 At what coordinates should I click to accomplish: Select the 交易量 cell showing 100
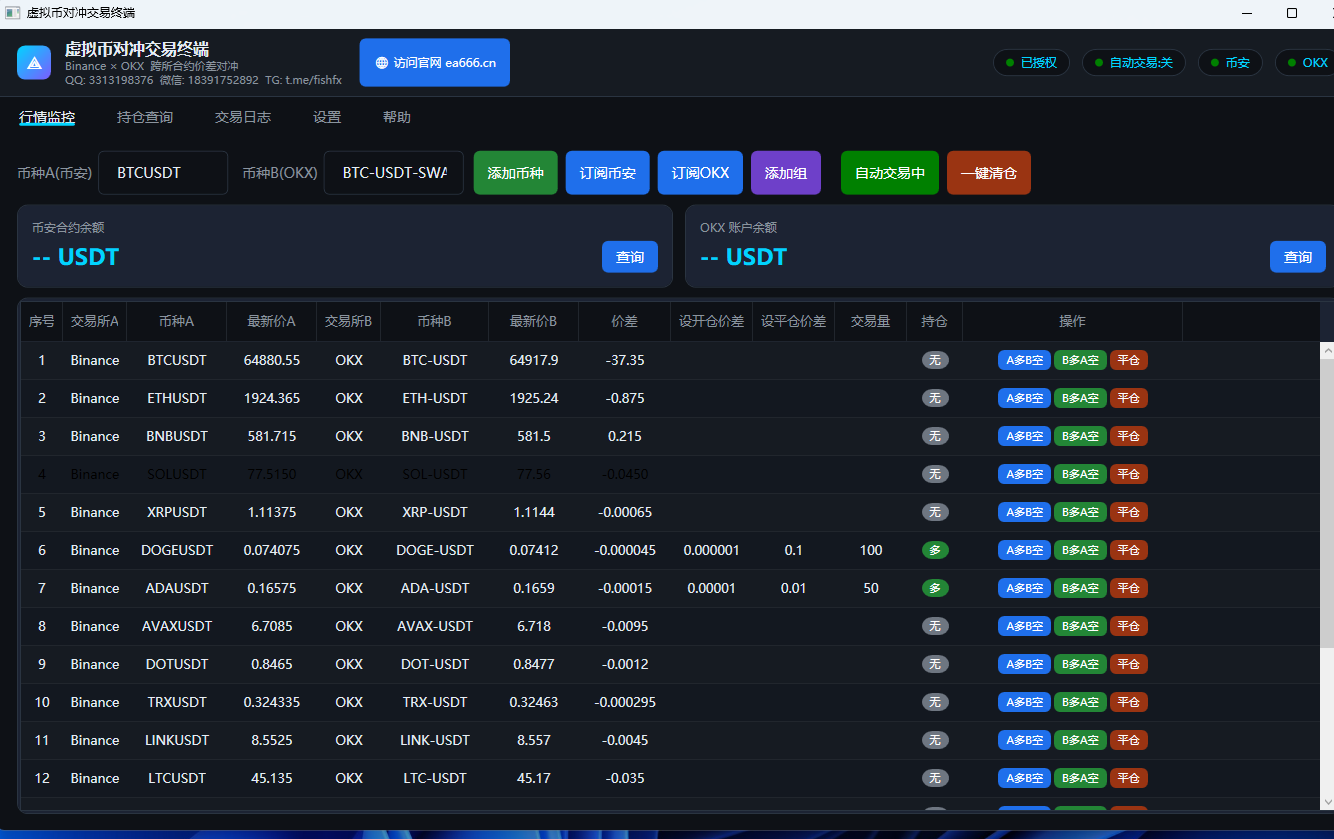pyautogui.click(x=871, y=550)
